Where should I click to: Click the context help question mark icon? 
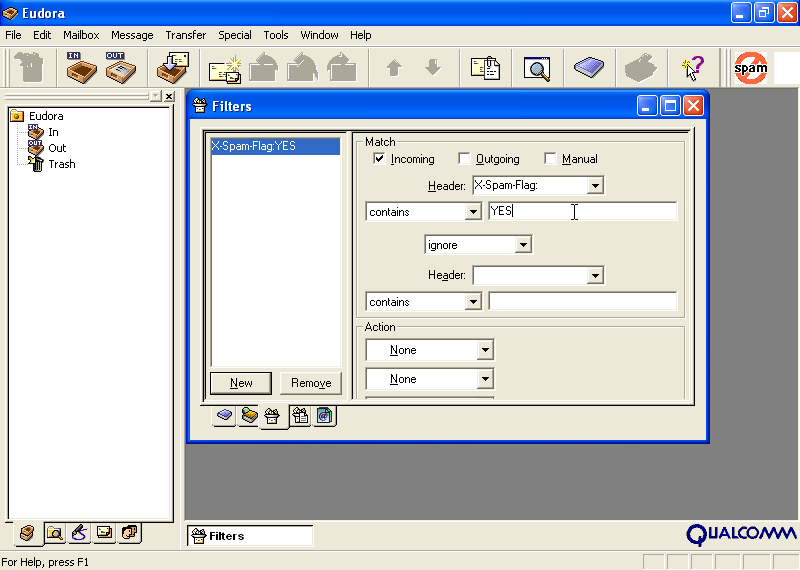click(692, 68)
